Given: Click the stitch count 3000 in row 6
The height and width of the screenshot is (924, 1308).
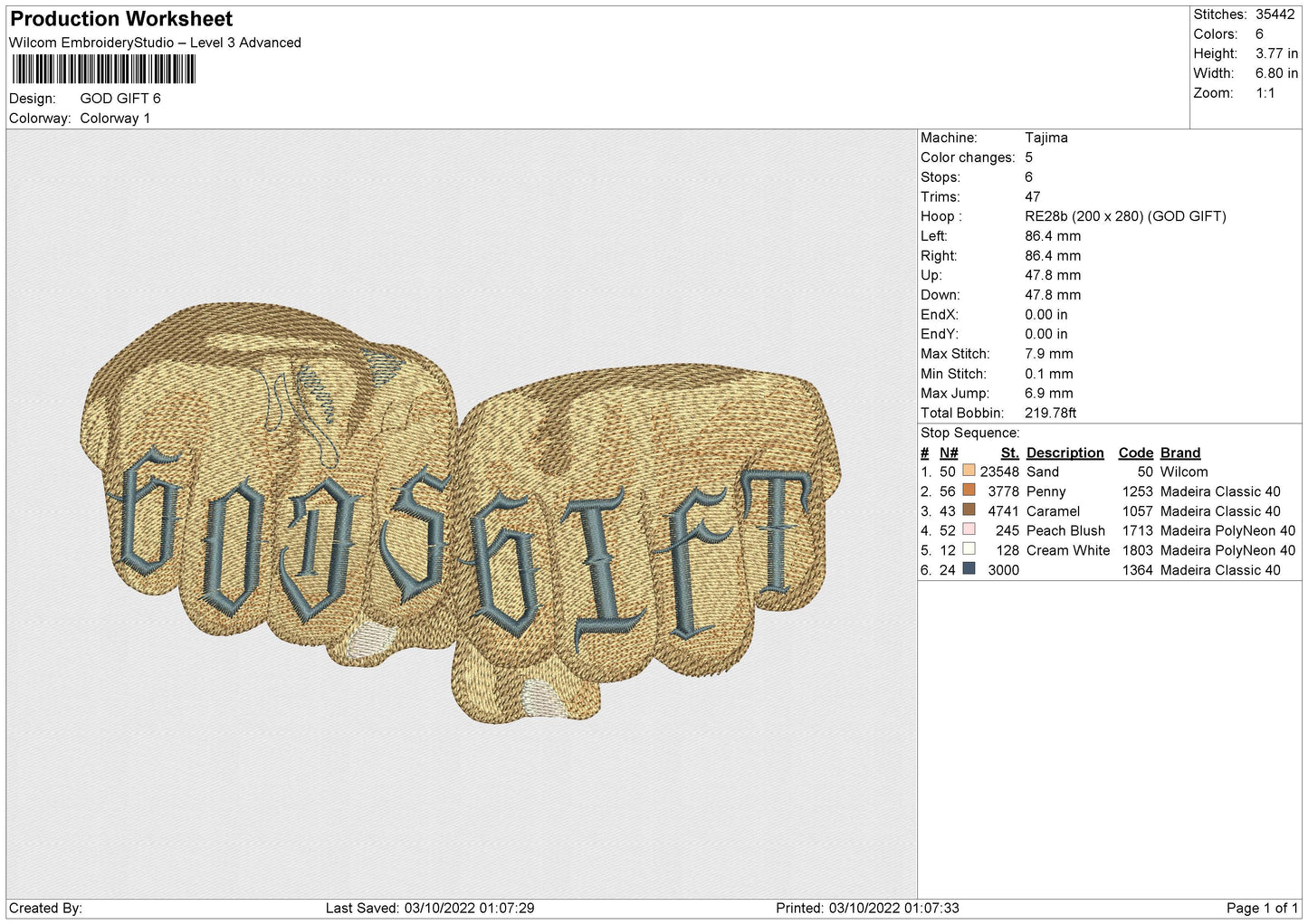Looking at the screenshot, I should pos(1004,570).
